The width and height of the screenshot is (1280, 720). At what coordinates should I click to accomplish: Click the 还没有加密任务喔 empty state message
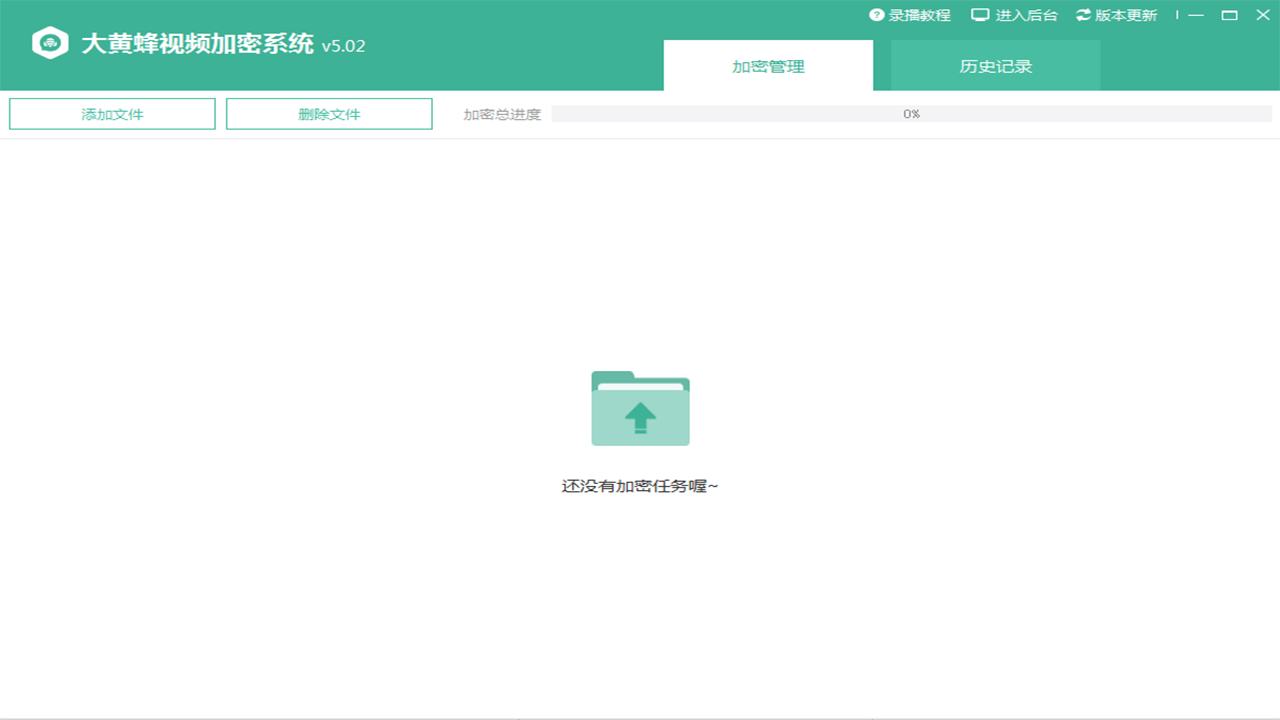point(640,487)
